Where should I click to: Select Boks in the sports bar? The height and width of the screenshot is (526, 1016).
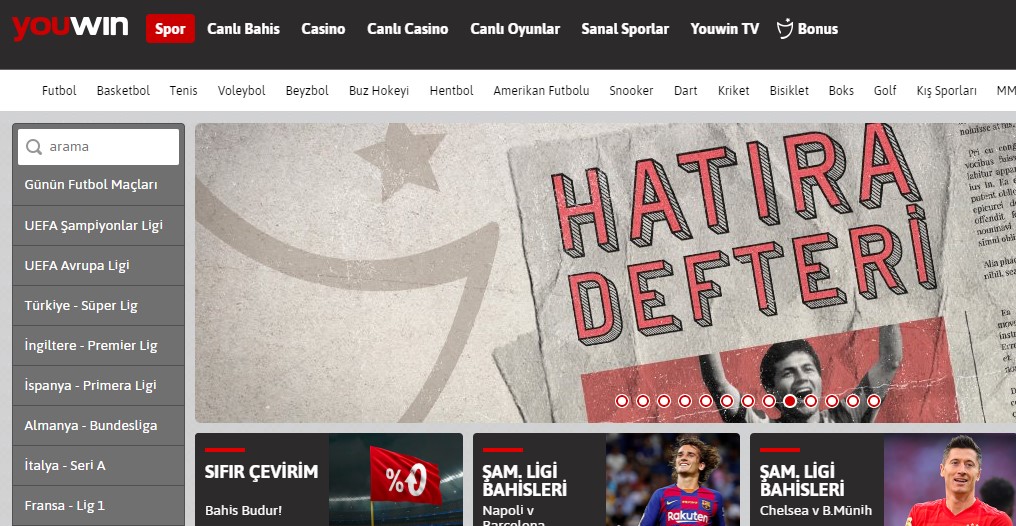point(841,91)
